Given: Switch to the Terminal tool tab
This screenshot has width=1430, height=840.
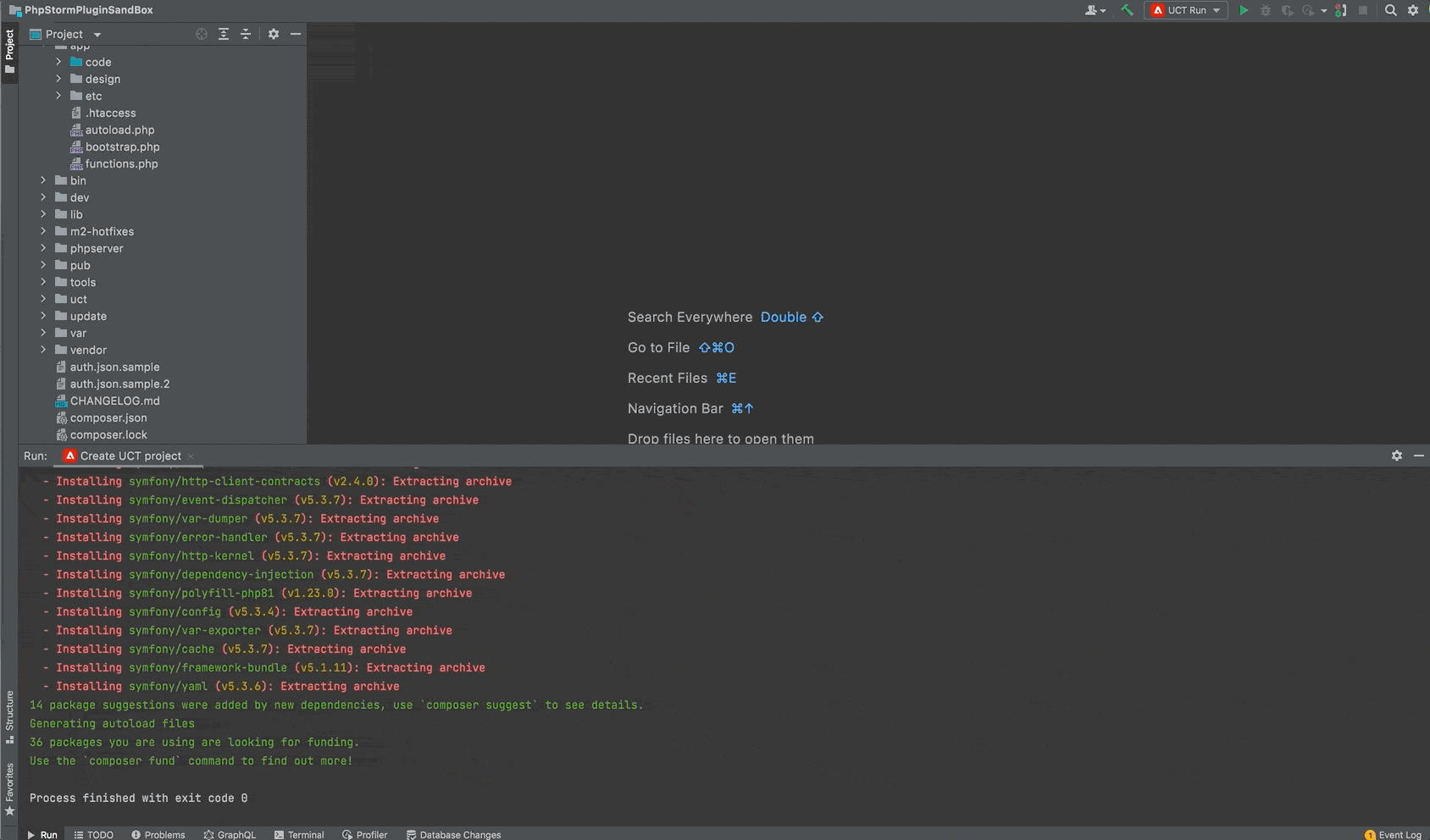Looking at the screenshot, I should tap(299, 834).
